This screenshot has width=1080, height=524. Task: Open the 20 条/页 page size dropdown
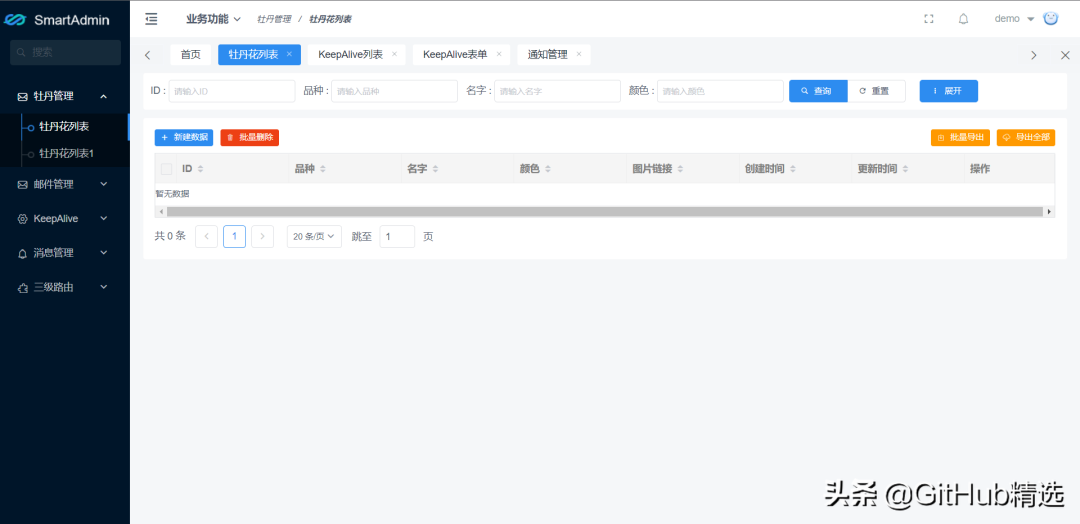(314, 236)
